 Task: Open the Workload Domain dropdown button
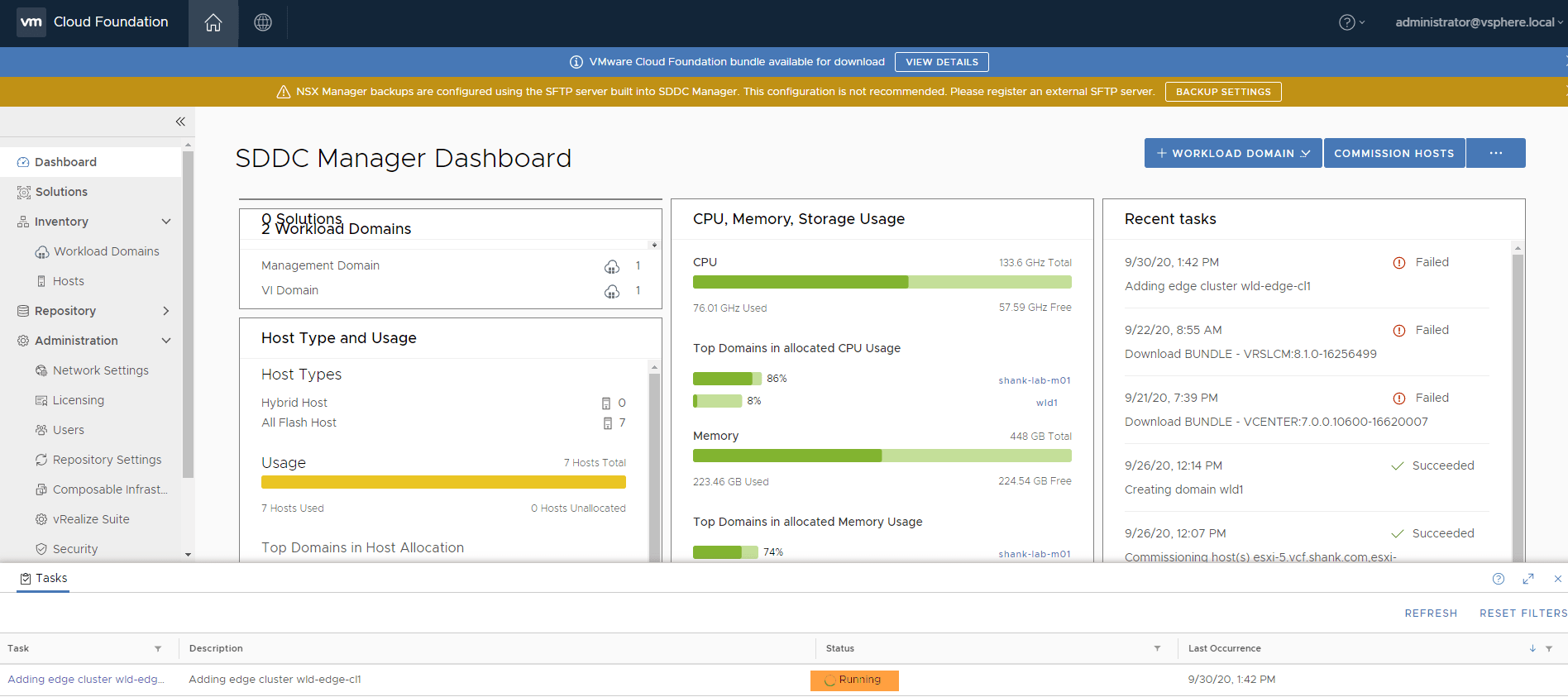[x=1233, y=153]
